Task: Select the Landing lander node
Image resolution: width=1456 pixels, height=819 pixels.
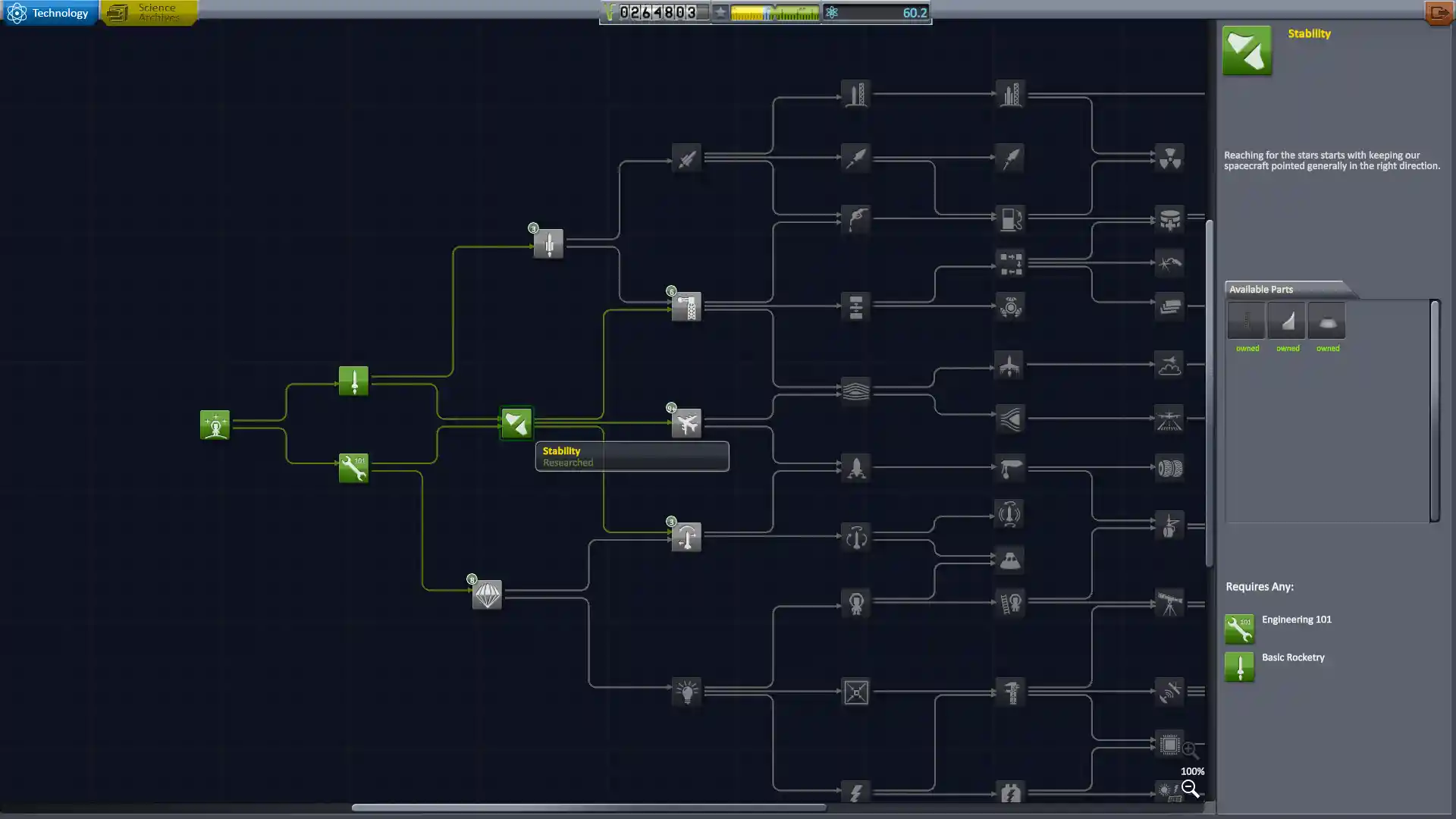Action: (855, 467)
